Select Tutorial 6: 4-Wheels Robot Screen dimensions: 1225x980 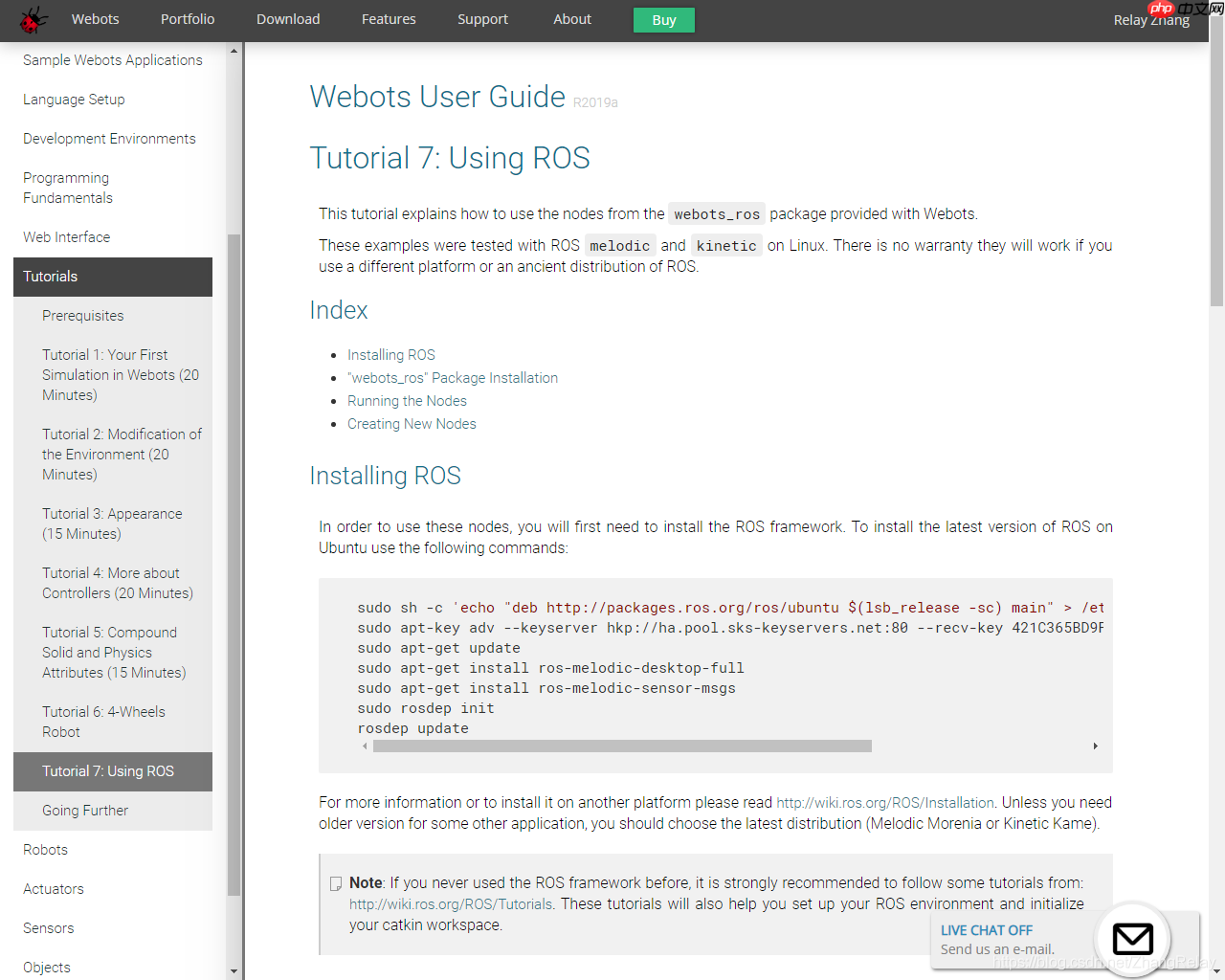click(x=113, y=722)
